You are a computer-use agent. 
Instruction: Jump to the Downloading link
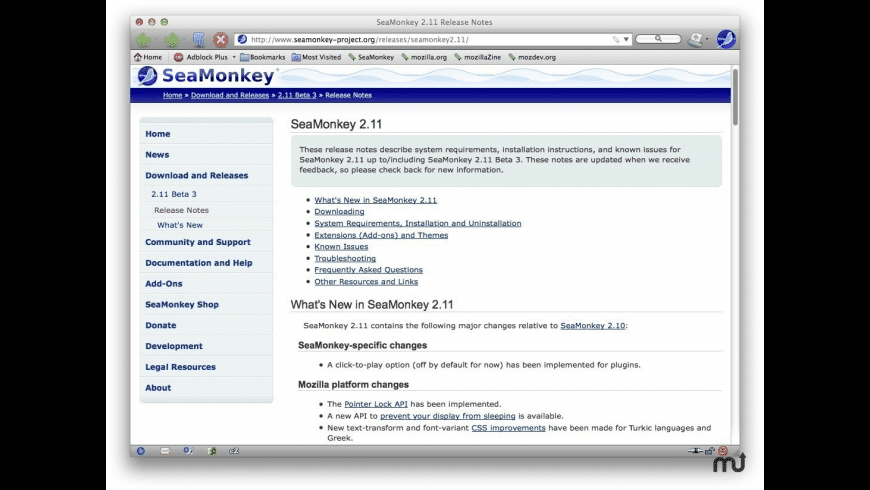[340, 211]
